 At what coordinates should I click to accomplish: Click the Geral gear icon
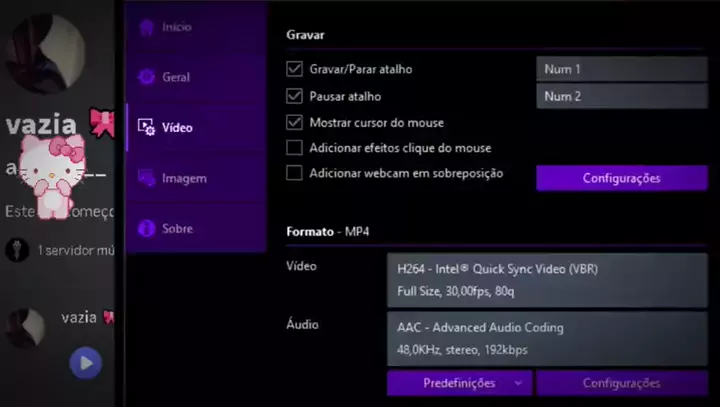[x=146, y=77]
